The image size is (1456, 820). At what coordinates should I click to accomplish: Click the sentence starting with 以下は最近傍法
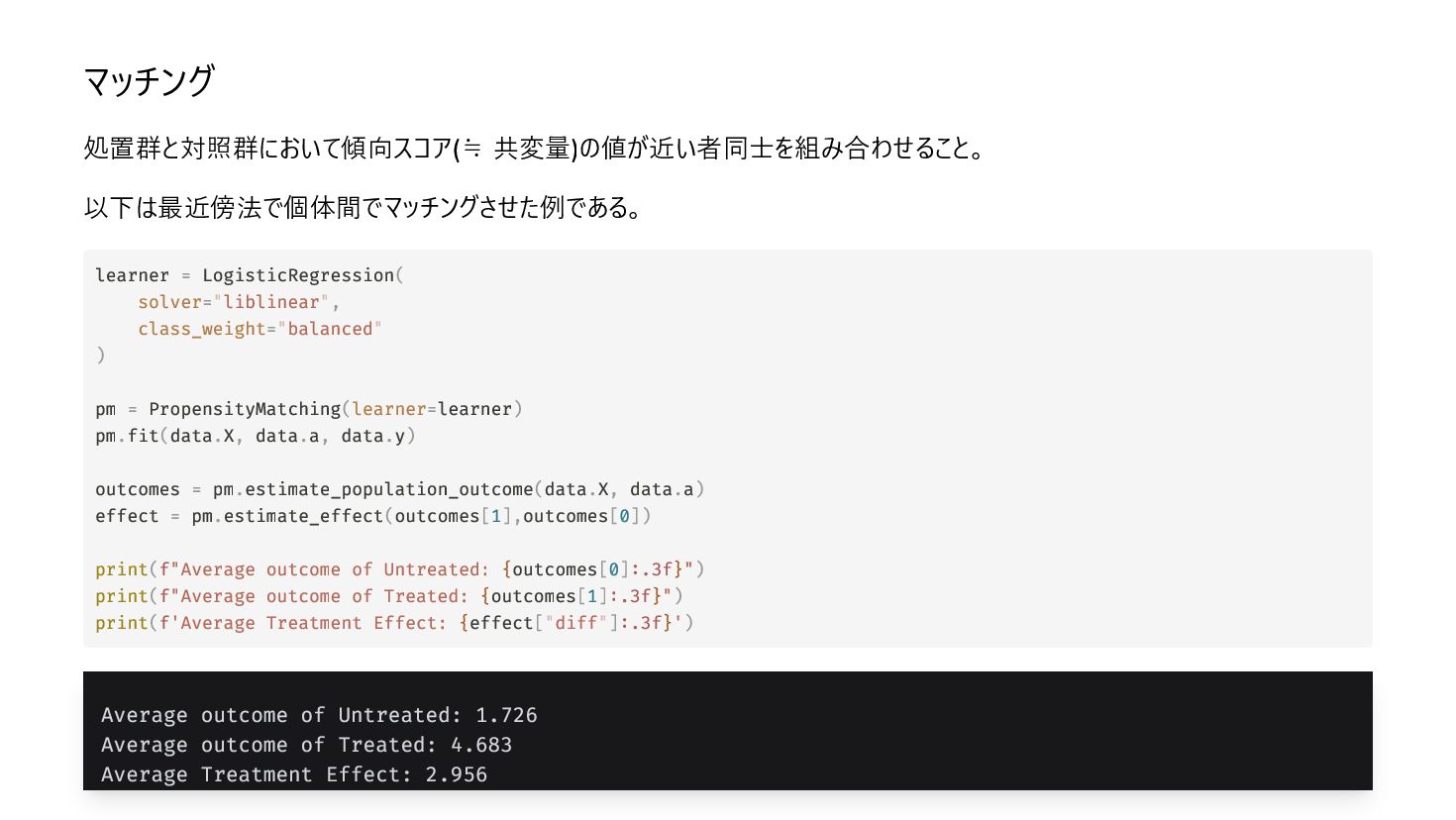click(364, 208)
